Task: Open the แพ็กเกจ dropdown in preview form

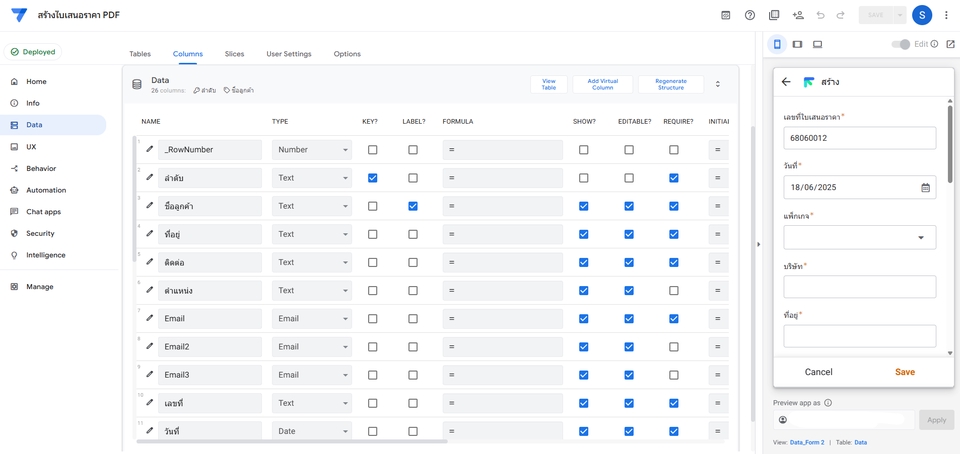Action: coord(860,237)
